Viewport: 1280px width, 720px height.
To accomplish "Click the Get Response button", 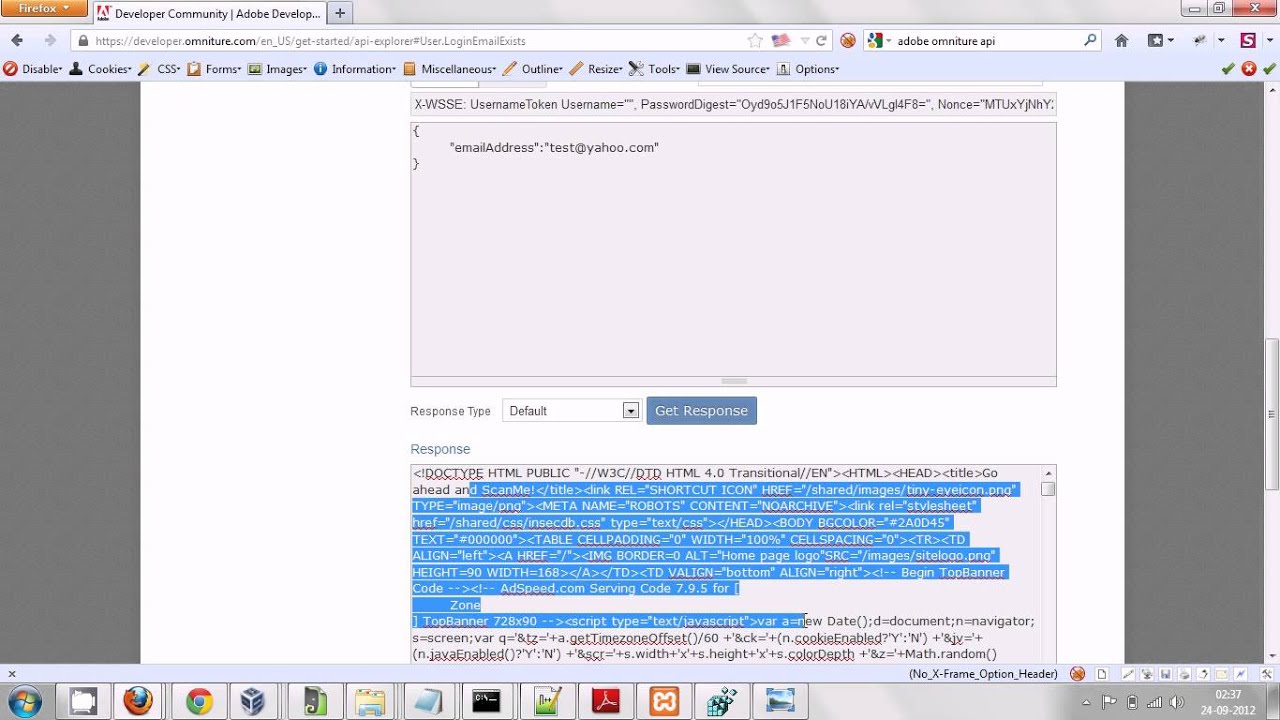I will pos(701,411).
